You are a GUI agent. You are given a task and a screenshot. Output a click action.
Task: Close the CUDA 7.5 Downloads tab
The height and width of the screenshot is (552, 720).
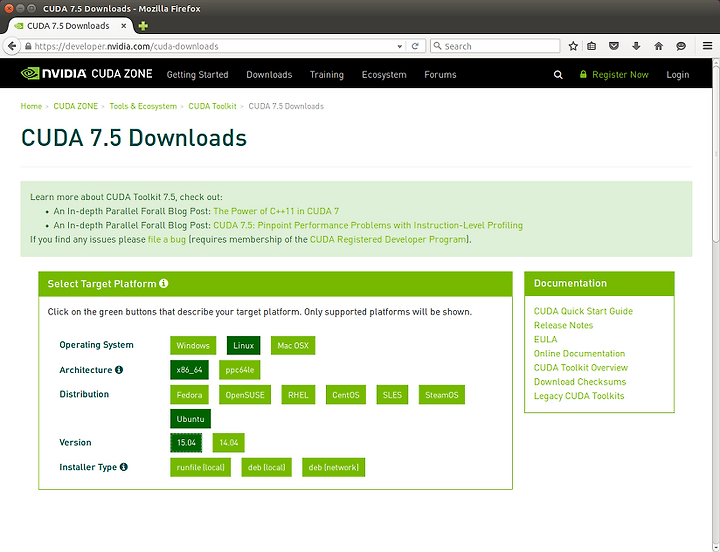tap(124, 26)
